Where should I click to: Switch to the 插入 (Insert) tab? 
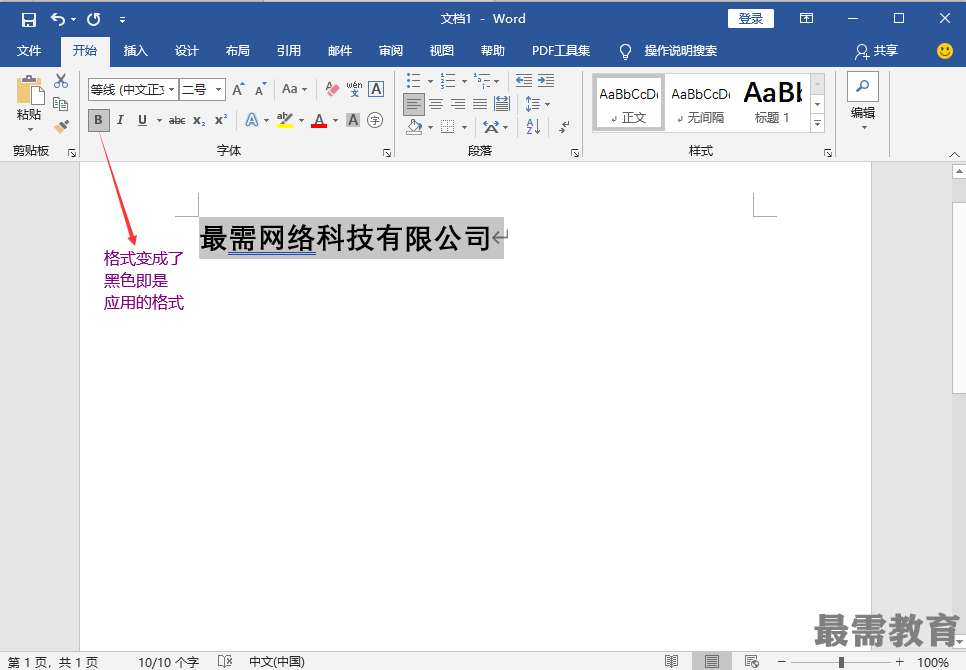point(136,50)
